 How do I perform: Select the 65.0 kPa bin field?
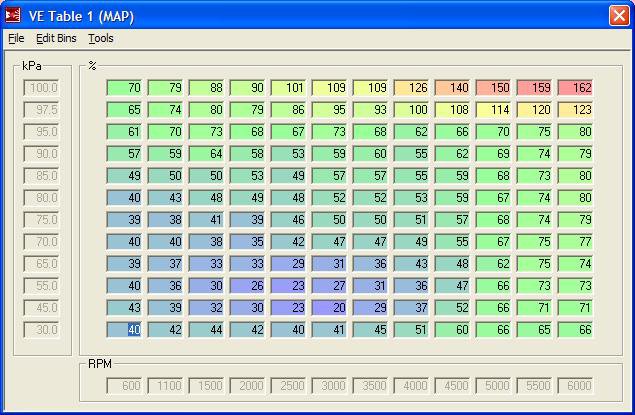(x=42, y=264)
